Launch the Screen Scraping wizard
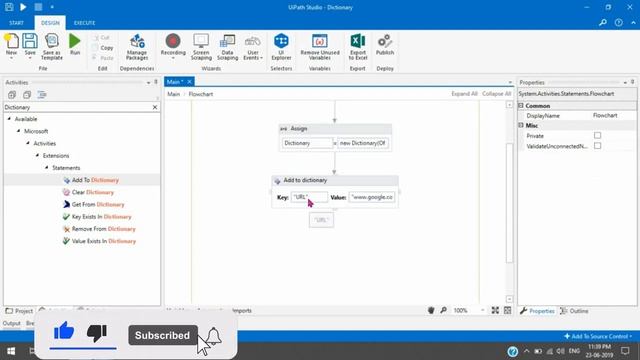640x360 pixels. tap(201, 47)
